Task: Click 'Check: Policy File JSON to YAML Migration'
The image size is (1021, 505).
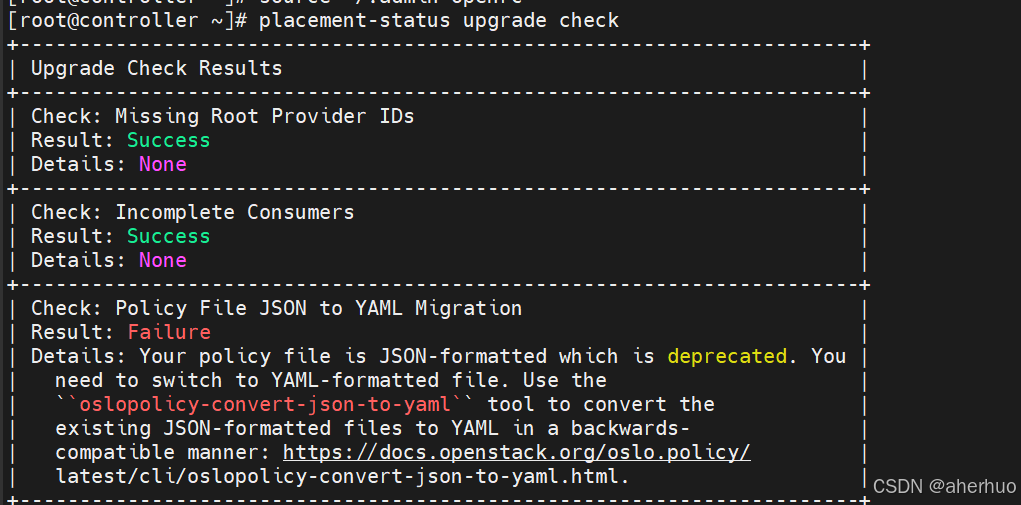Action: [x=276, y=308]
